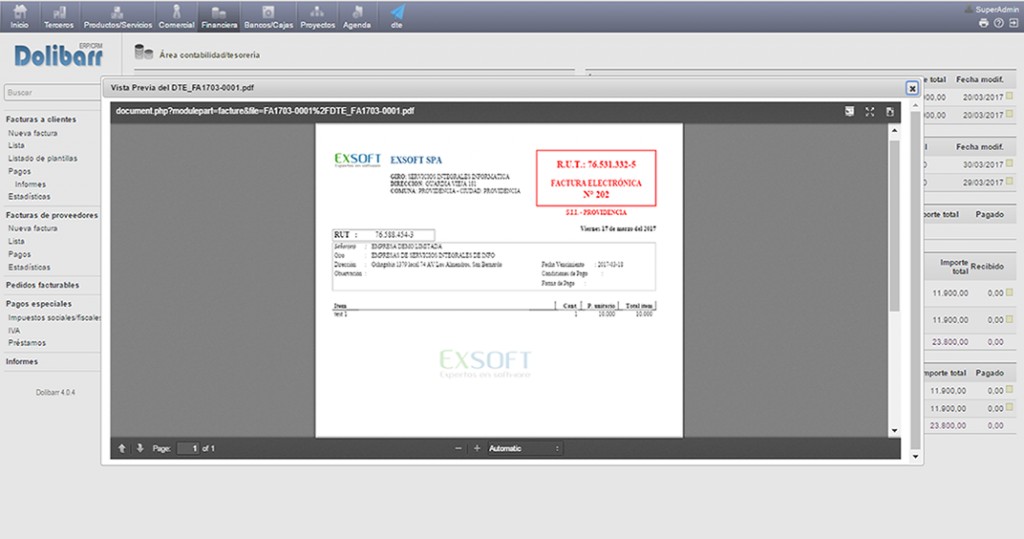
Task: Open Pagos under Facturas de proveedores
Action: click(x=20, y=254)
